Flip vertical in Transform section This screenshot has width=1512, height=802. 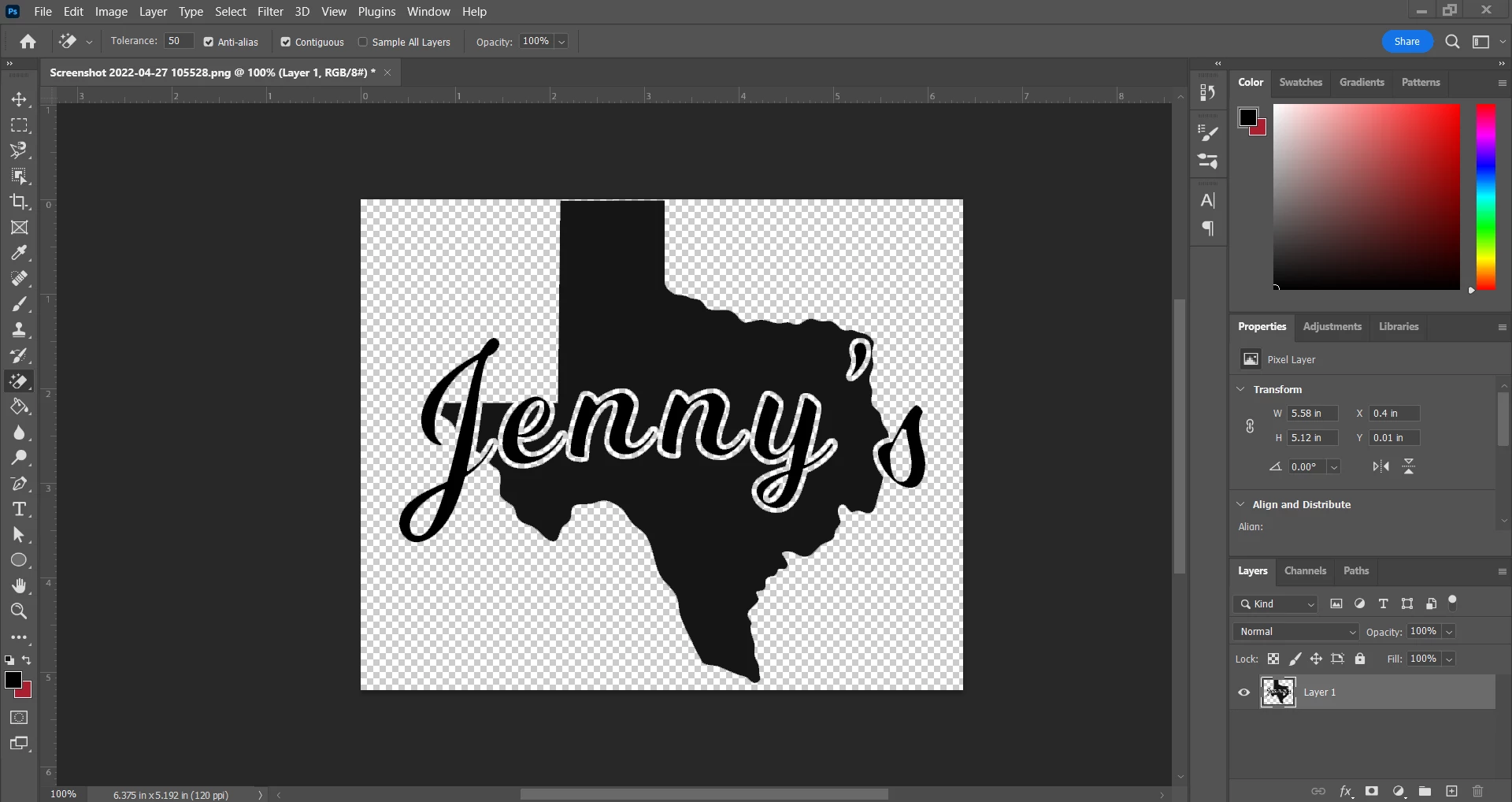1409,467
